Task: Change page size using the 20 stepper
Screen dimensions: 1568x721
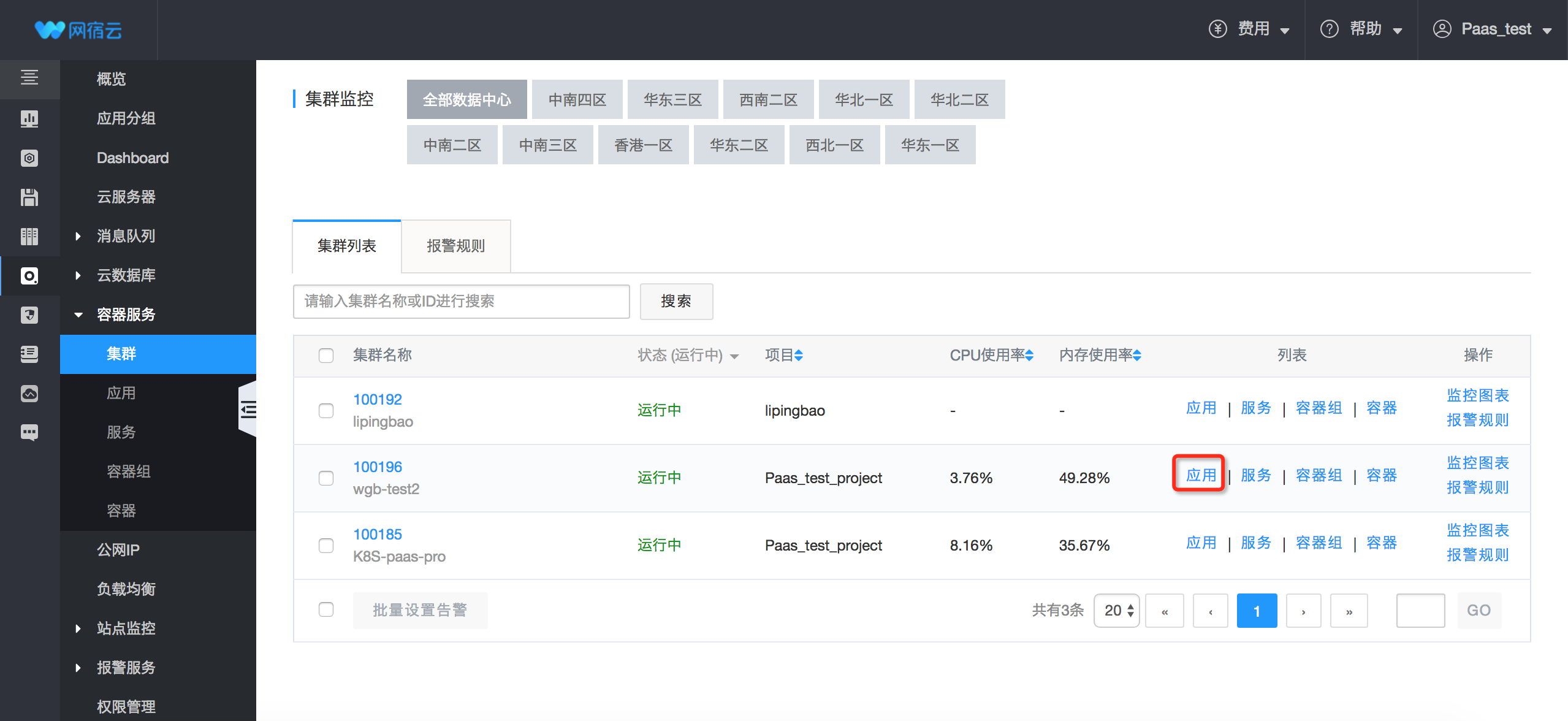Action: click(x=1116, y=610)
